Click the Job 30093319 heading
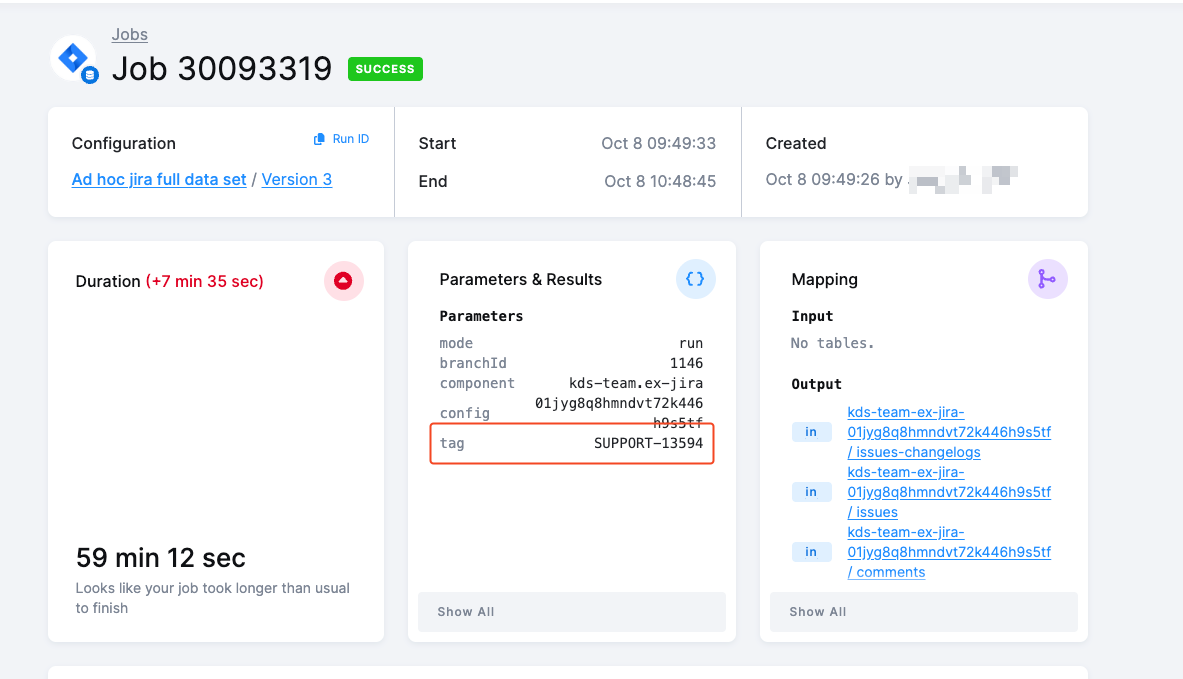This screenshot has height=679, width=1183. click(x=221, y=68)
